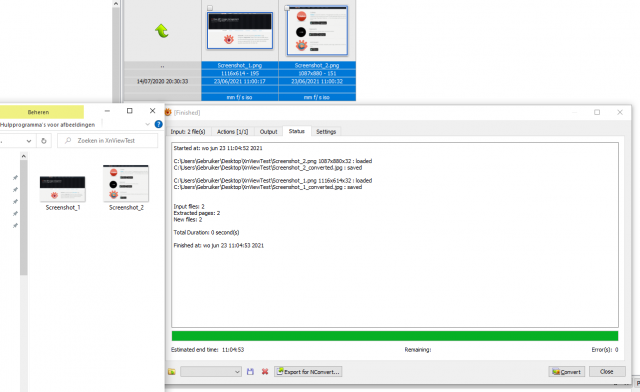640x392 pixels.
Task: Click the Zoeken in XnViewTest search field
Action: click(x=107, y=140)
